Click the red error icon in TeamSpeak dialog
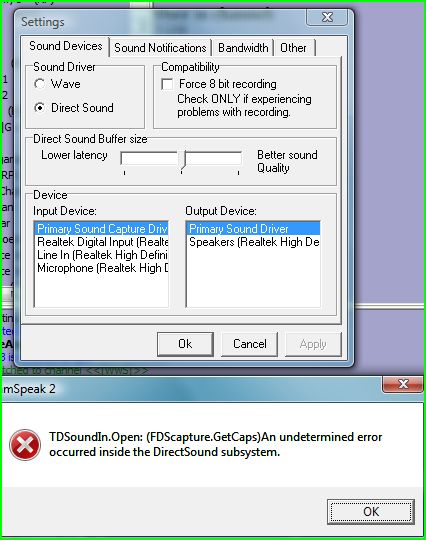 pyautogui.click(x=25, y=445)
